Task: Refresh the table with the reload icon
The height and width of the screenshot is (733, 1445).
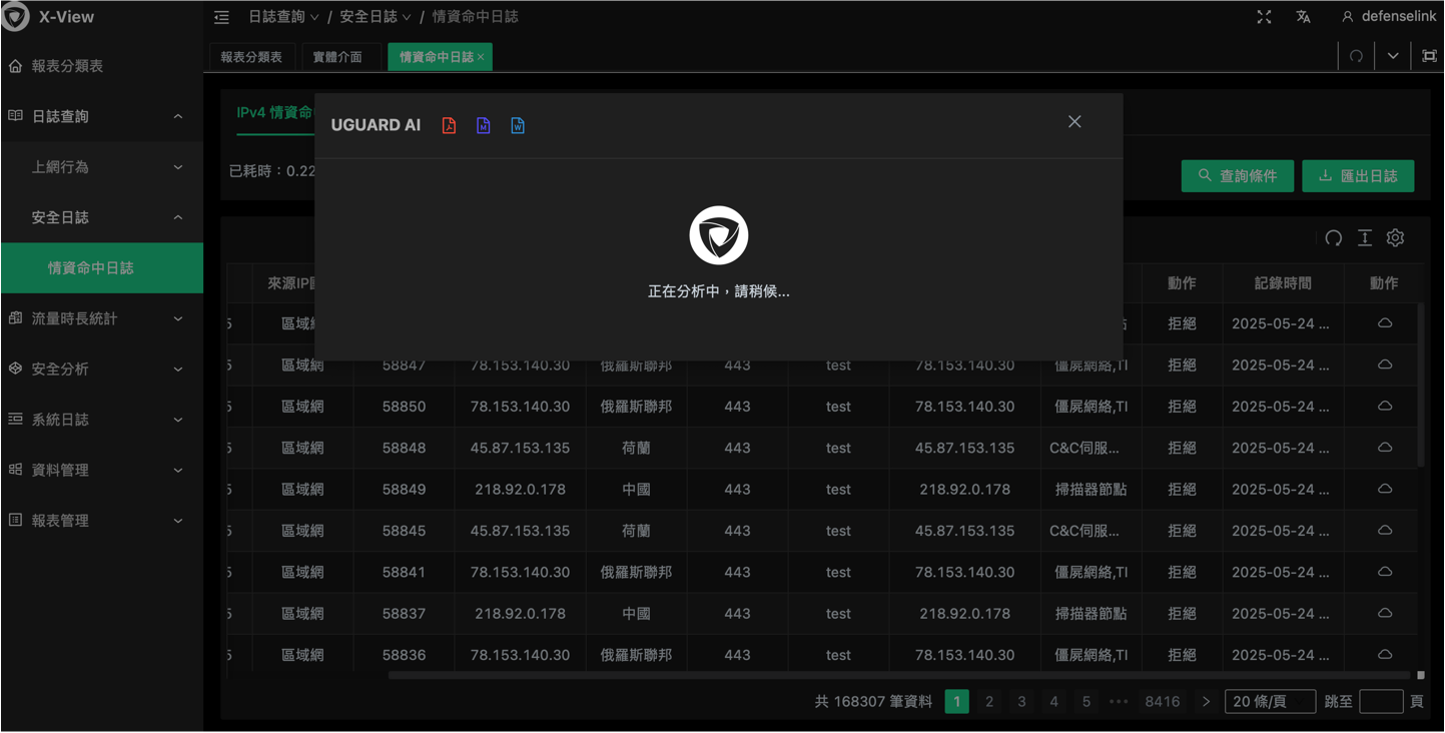Action: 1333,238
